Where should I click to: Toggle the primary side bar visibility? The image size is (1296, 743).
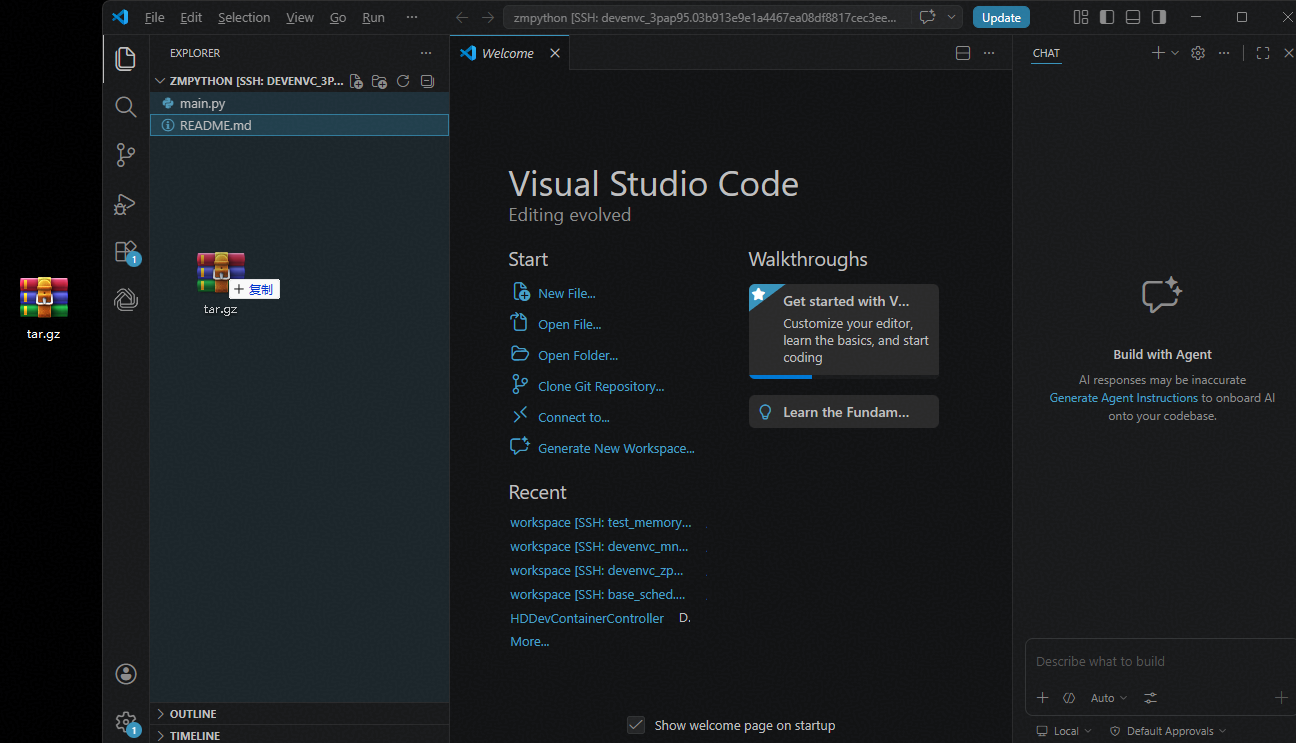(x=1107, y=17)
